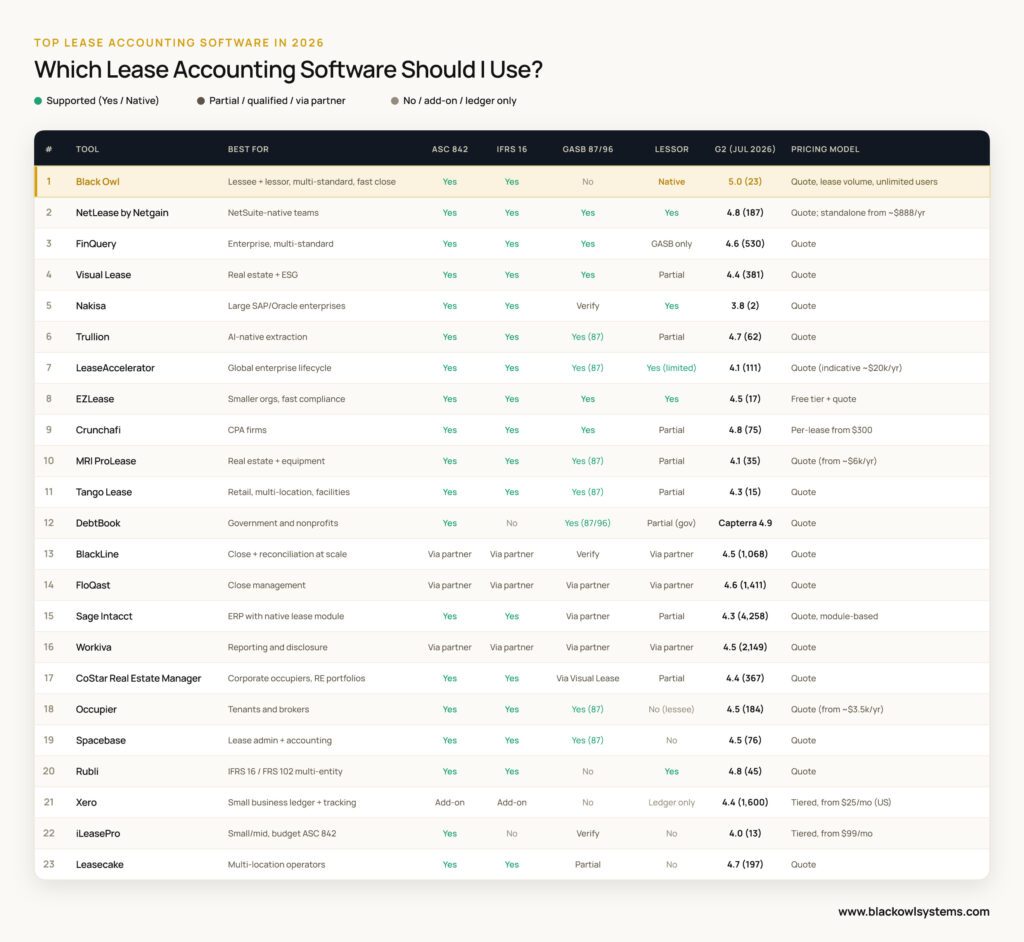Click the '4.7 (197)' rating
The width and height of the screenshot is (1024, 942).
745,864
